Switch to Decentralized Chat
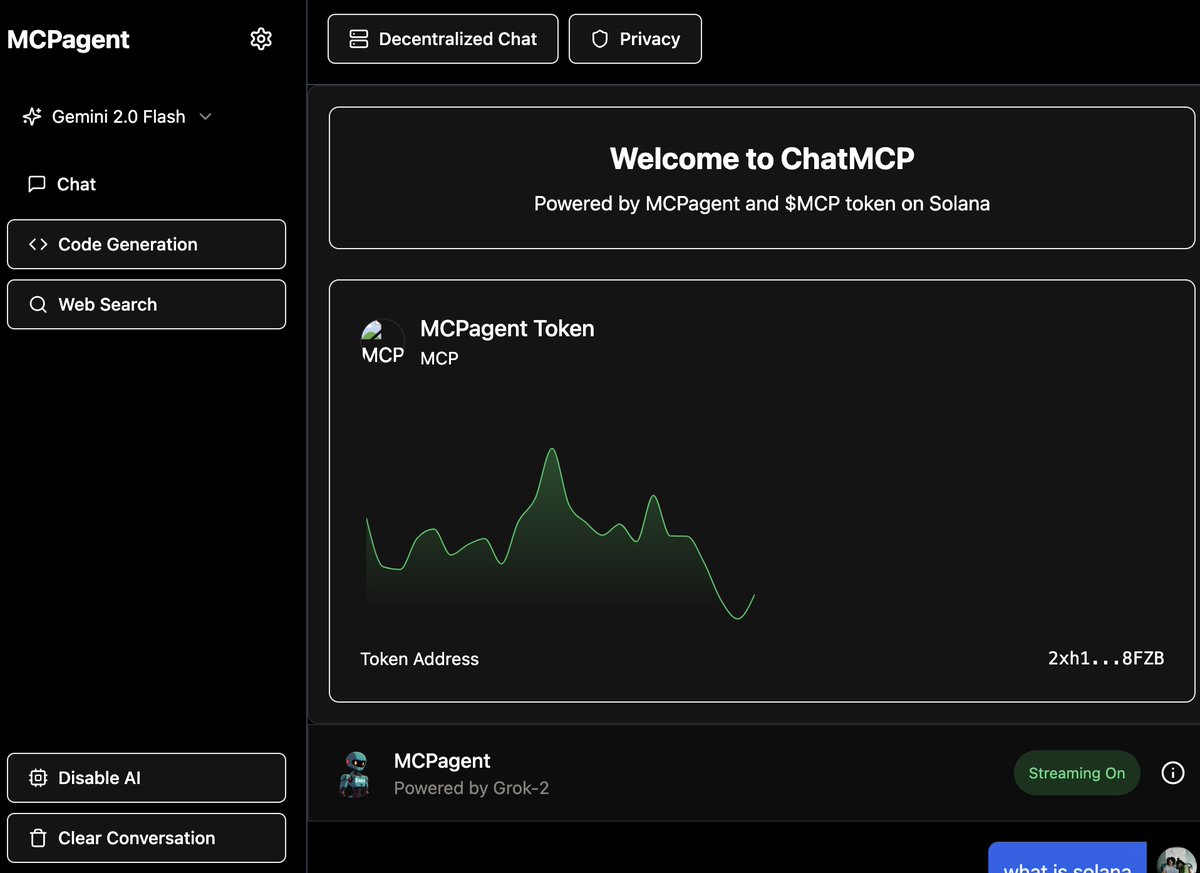This screenshot has height=873, width=1200. click(x=443, y=38)
